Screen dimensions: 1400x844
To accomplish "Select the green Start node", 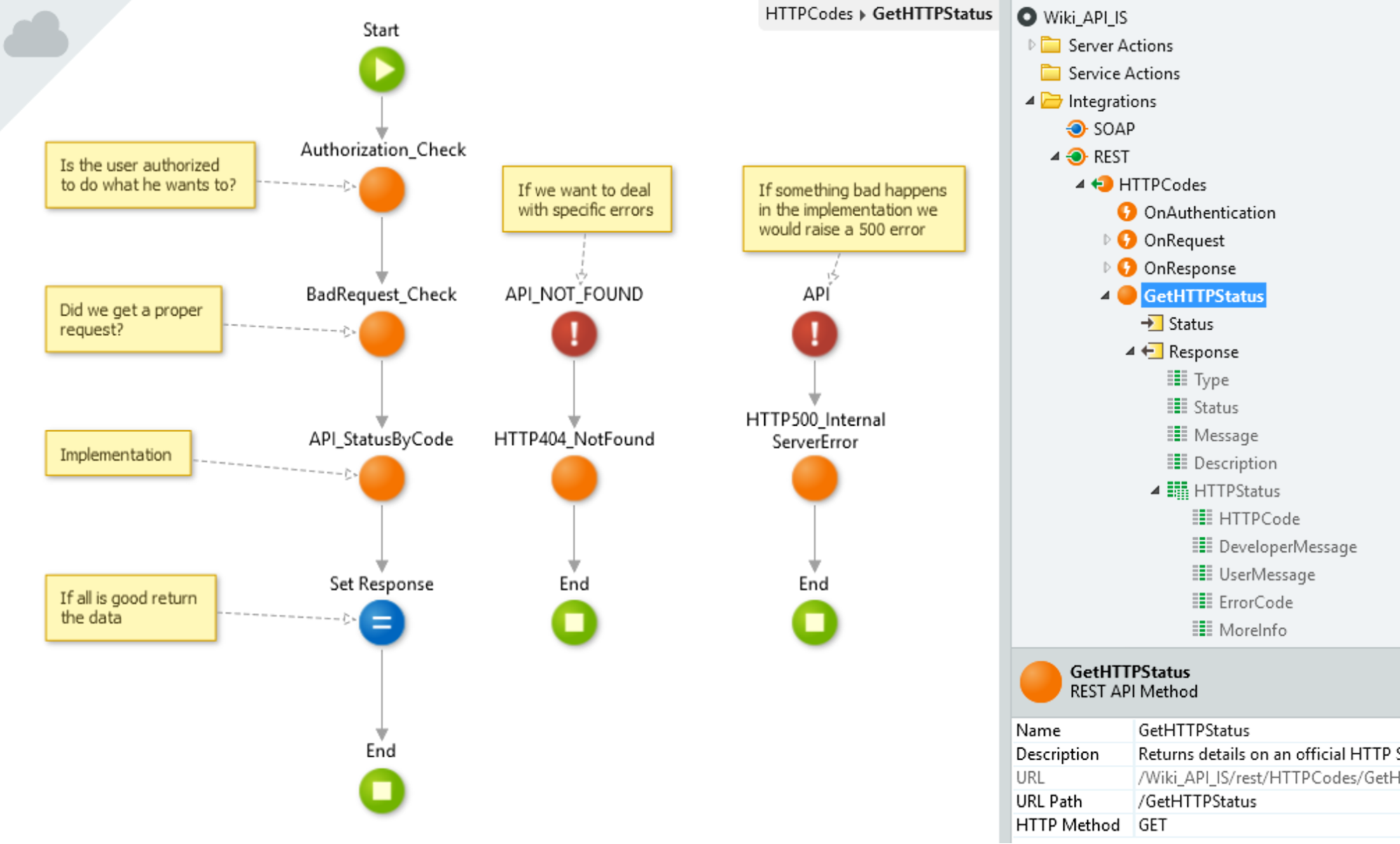I will 382,69.
